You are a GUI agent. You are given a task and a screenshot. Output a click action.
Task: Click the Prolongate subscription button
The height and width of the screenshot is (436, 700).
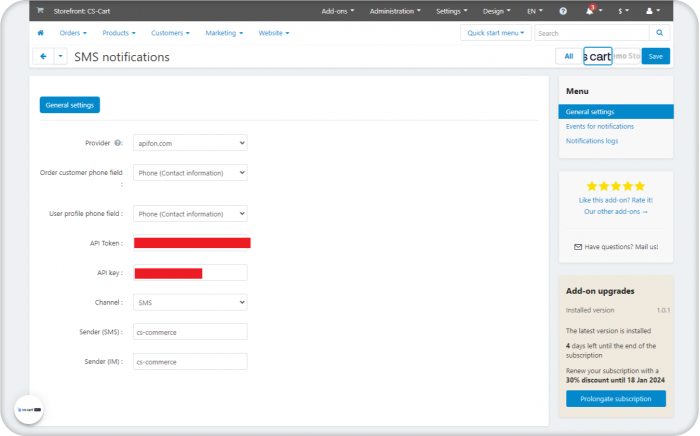616,399
